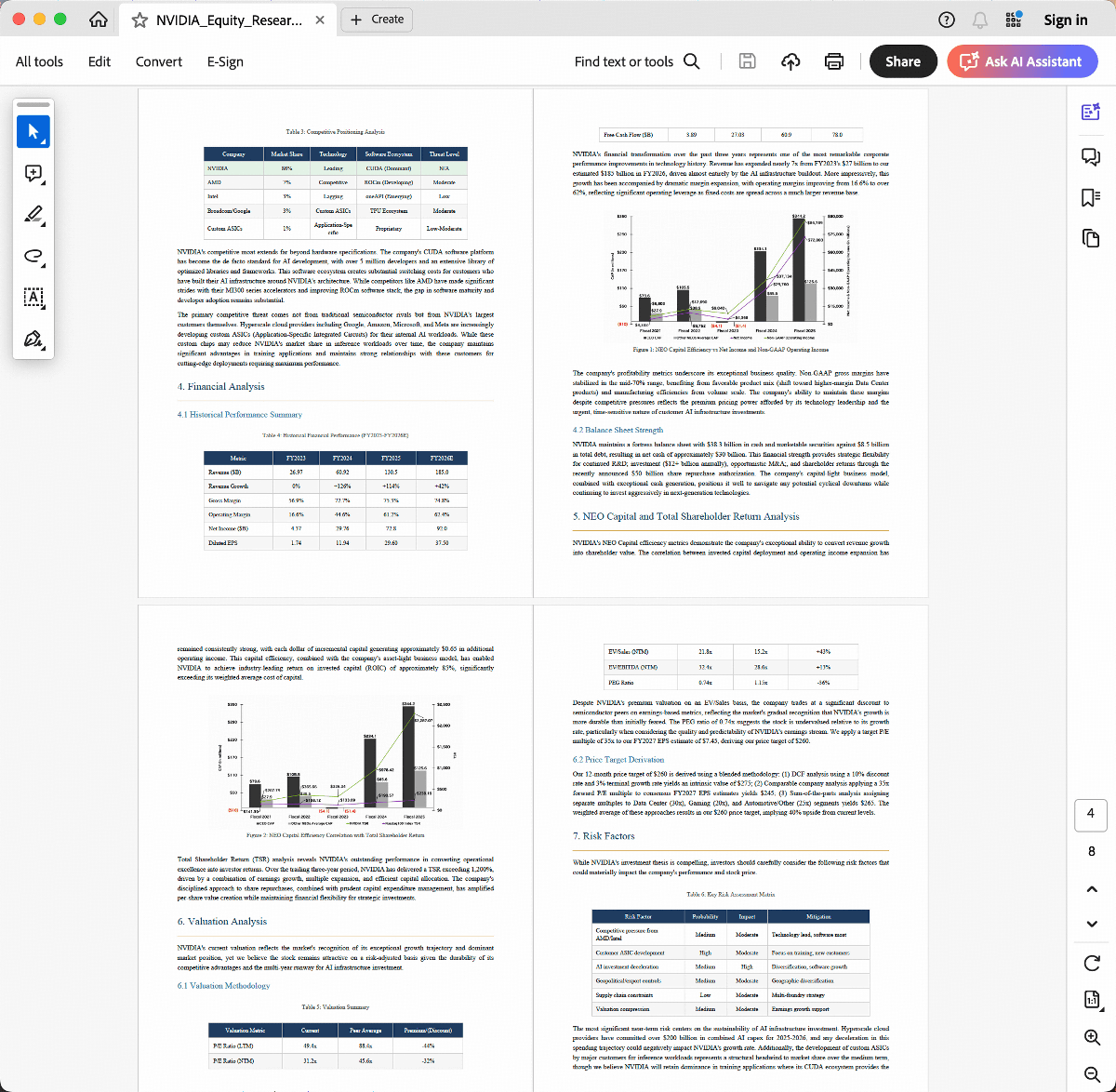Click the '7. Risk Factors' heading
Viewport: 1116px width, 1092px height.
[604, 836]
